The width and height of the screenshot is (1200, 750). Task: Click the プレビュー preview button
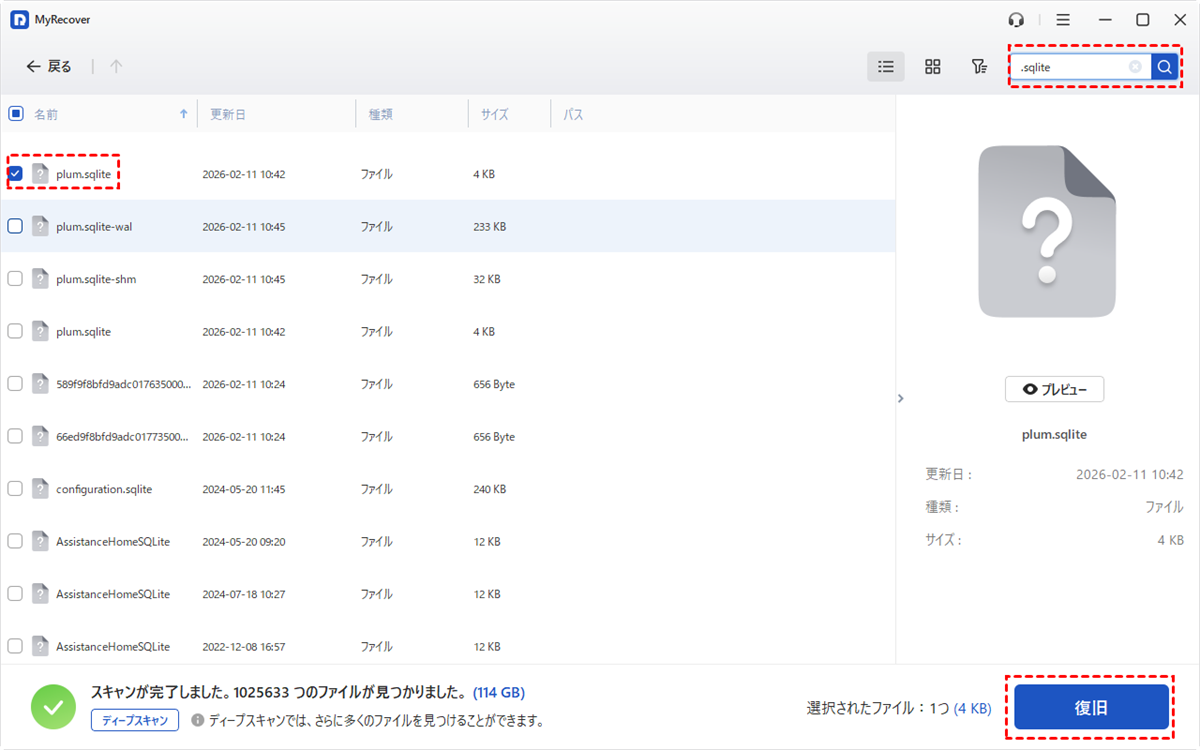(x=1054, y=390)
